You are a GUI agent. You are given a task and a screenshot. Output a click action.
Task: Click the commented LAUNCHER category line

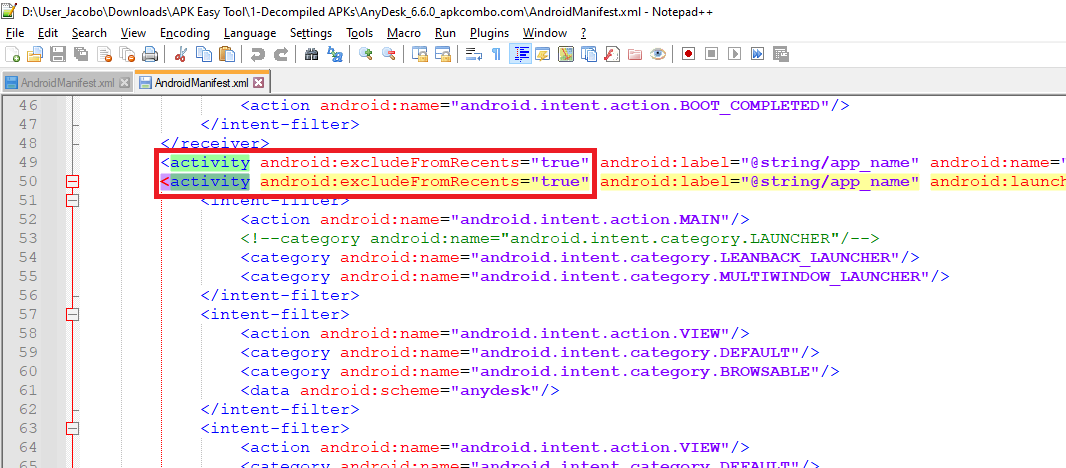tap(560, 238)
